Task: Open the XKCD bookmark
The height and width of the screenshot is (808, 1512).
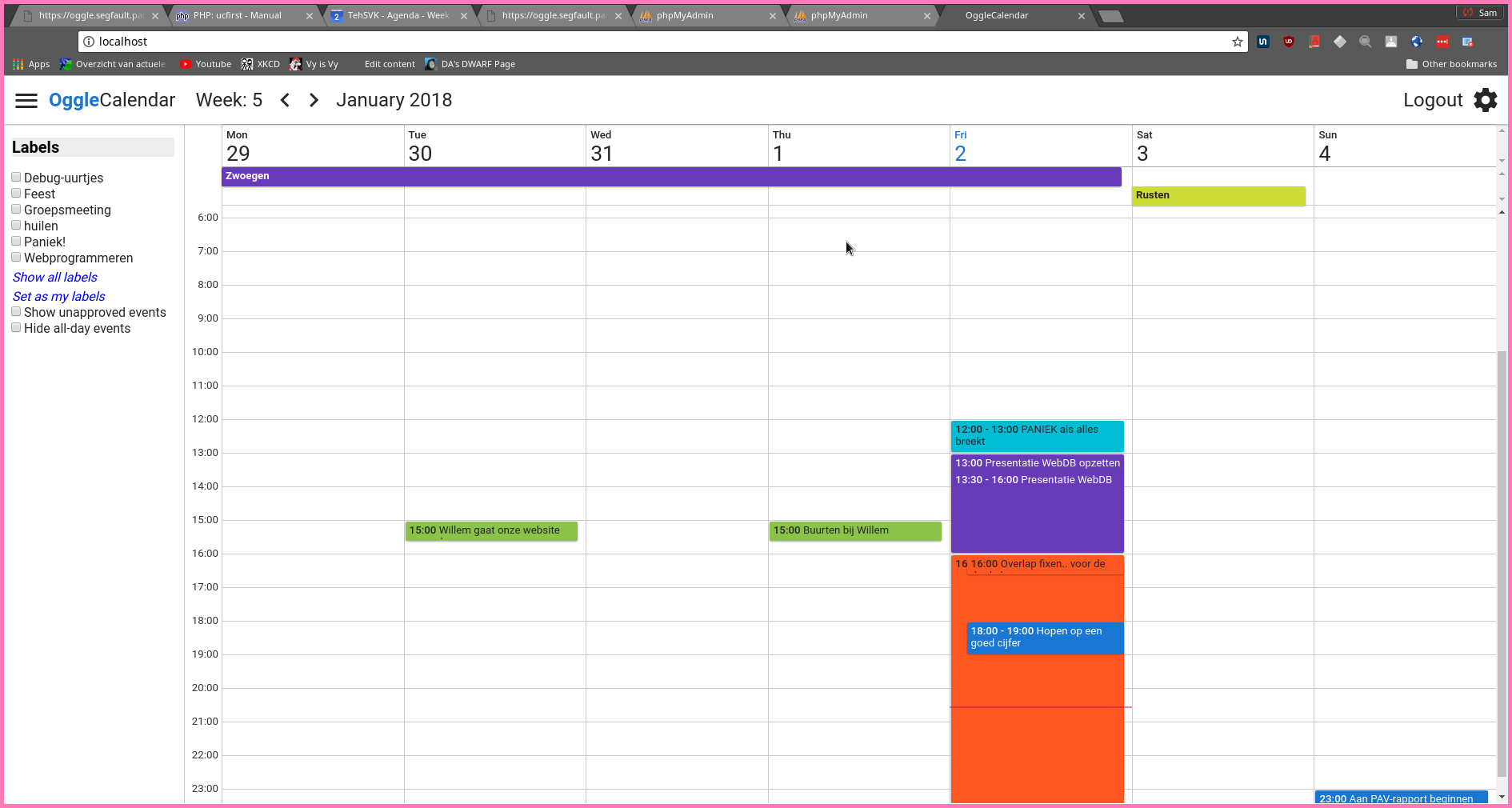Action: (x=261, y=64)
